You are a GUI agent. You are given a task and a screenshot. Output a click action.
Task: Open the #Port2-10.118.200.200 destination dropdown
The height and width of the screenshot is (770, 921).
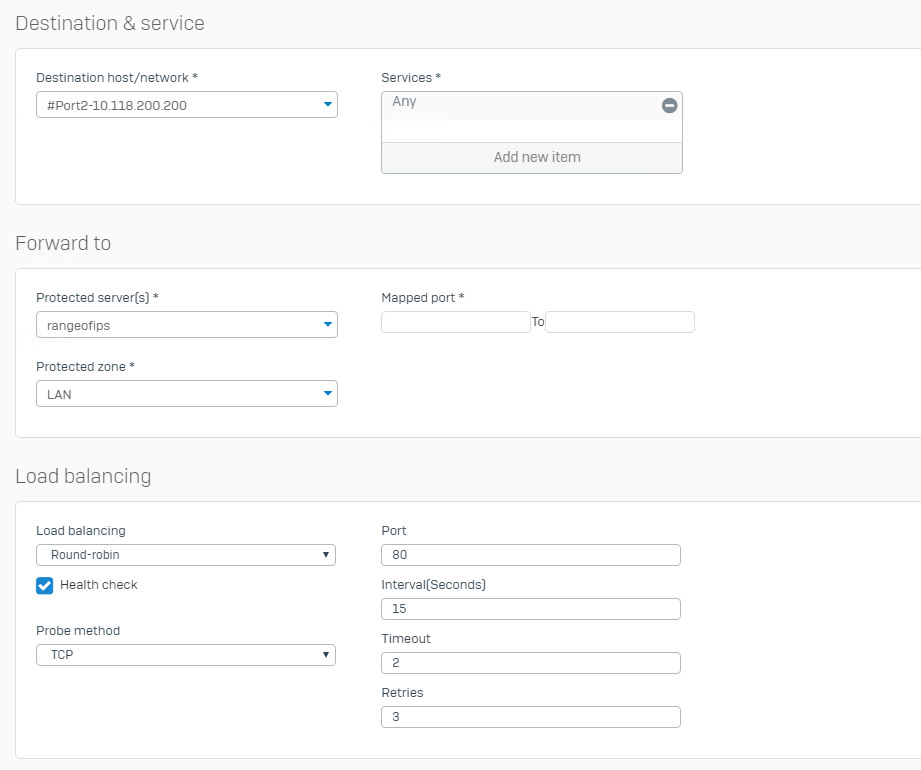tap(180, 105)
